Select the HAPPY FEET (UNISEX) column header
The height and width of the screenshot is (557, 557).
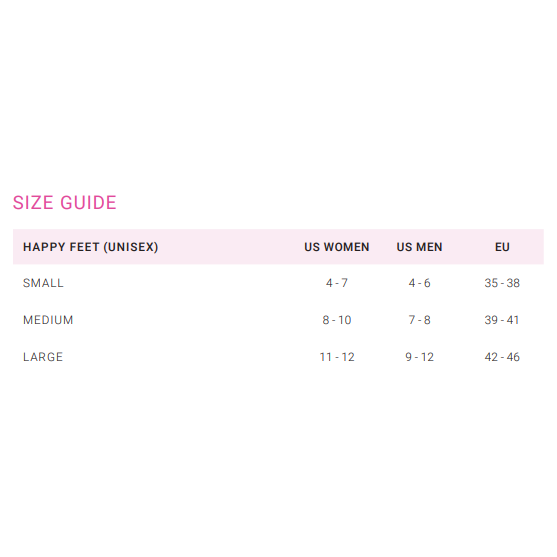[91, 247]
